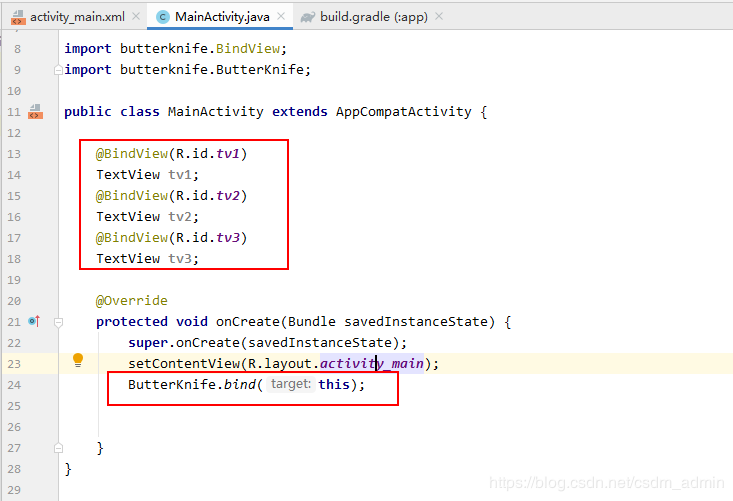Click the override method gutter icon on line 21
The width and height of the screenshot is (733, 501).
34,321
